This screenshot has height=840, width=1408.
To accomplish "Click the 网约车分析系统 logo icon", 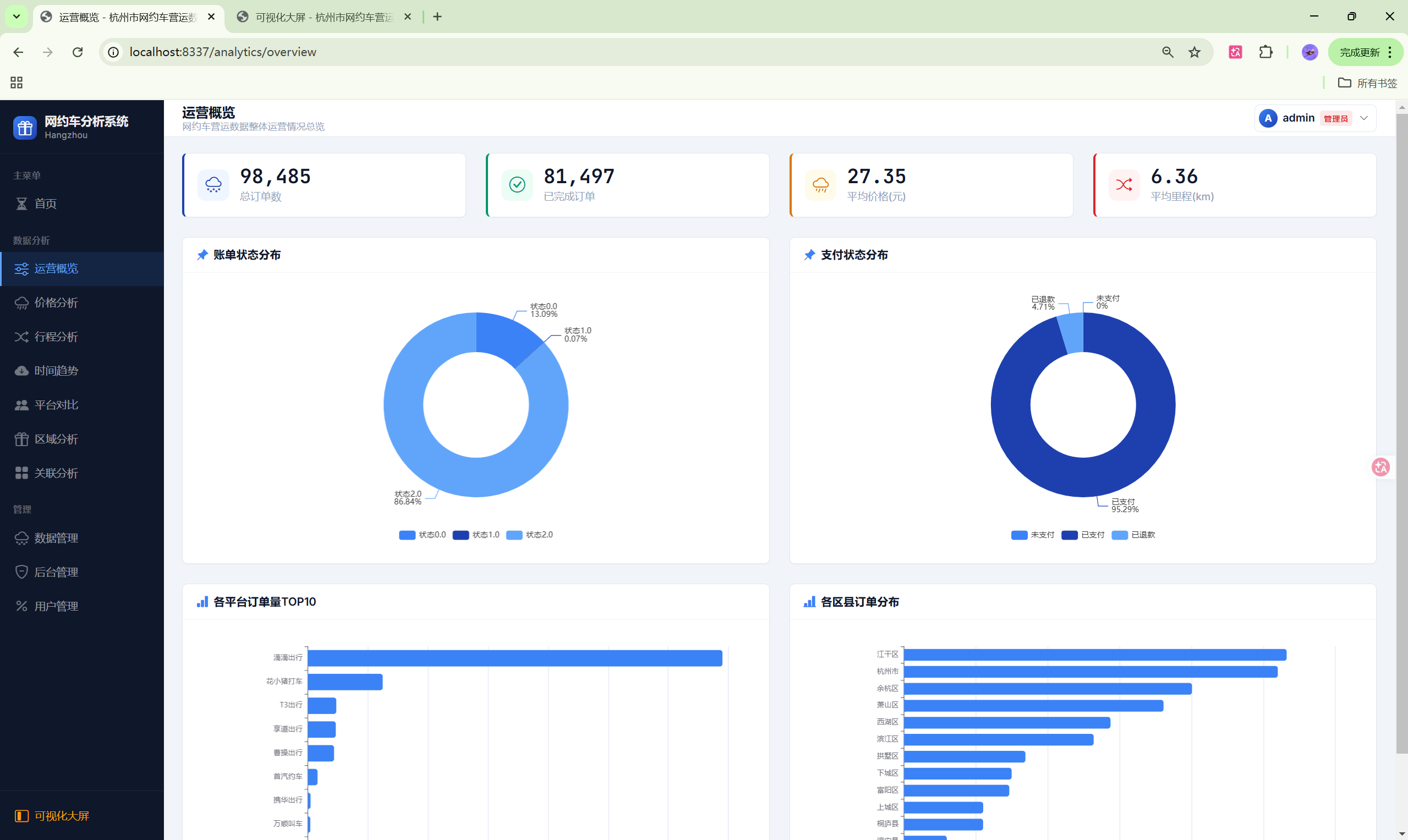I will coord(25,128).
